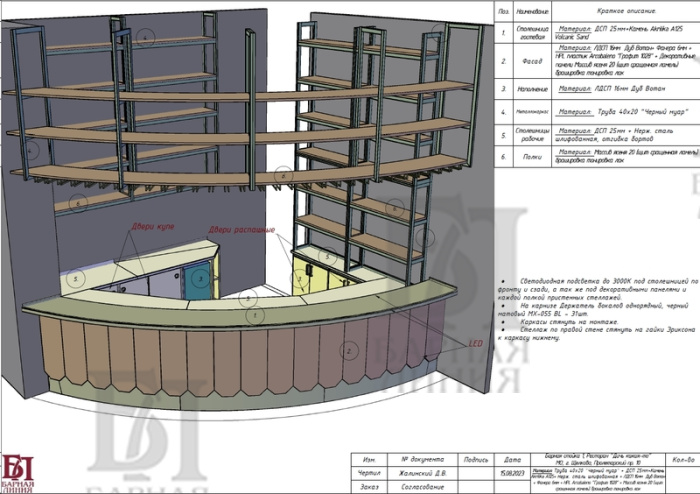The height and width of the screenshot is (494, 700).
Task: Click the 'Согласование' title block cell
Action: coord(422,487)
